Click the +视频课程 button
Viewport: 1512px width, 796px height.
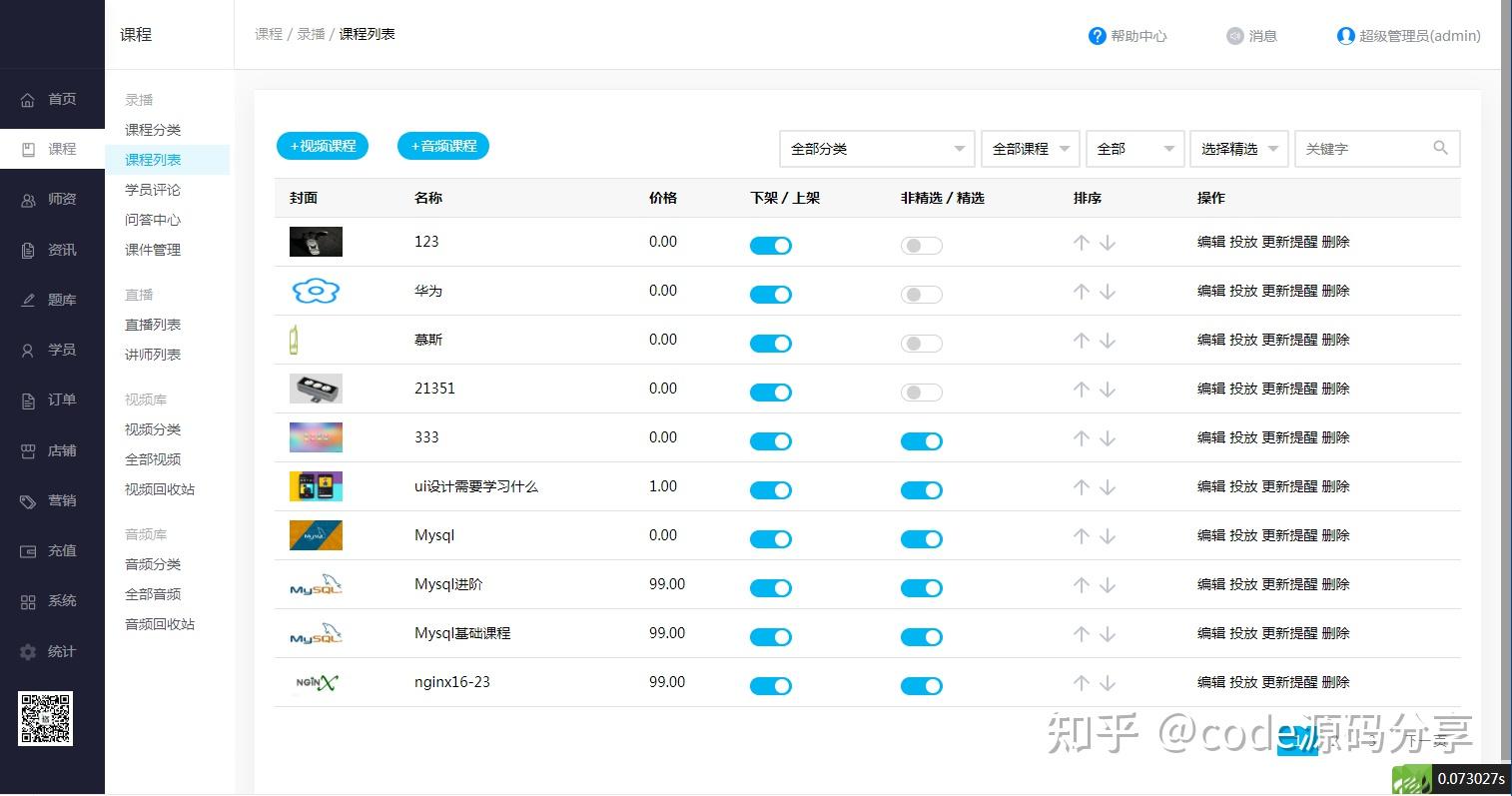(322, 146)
